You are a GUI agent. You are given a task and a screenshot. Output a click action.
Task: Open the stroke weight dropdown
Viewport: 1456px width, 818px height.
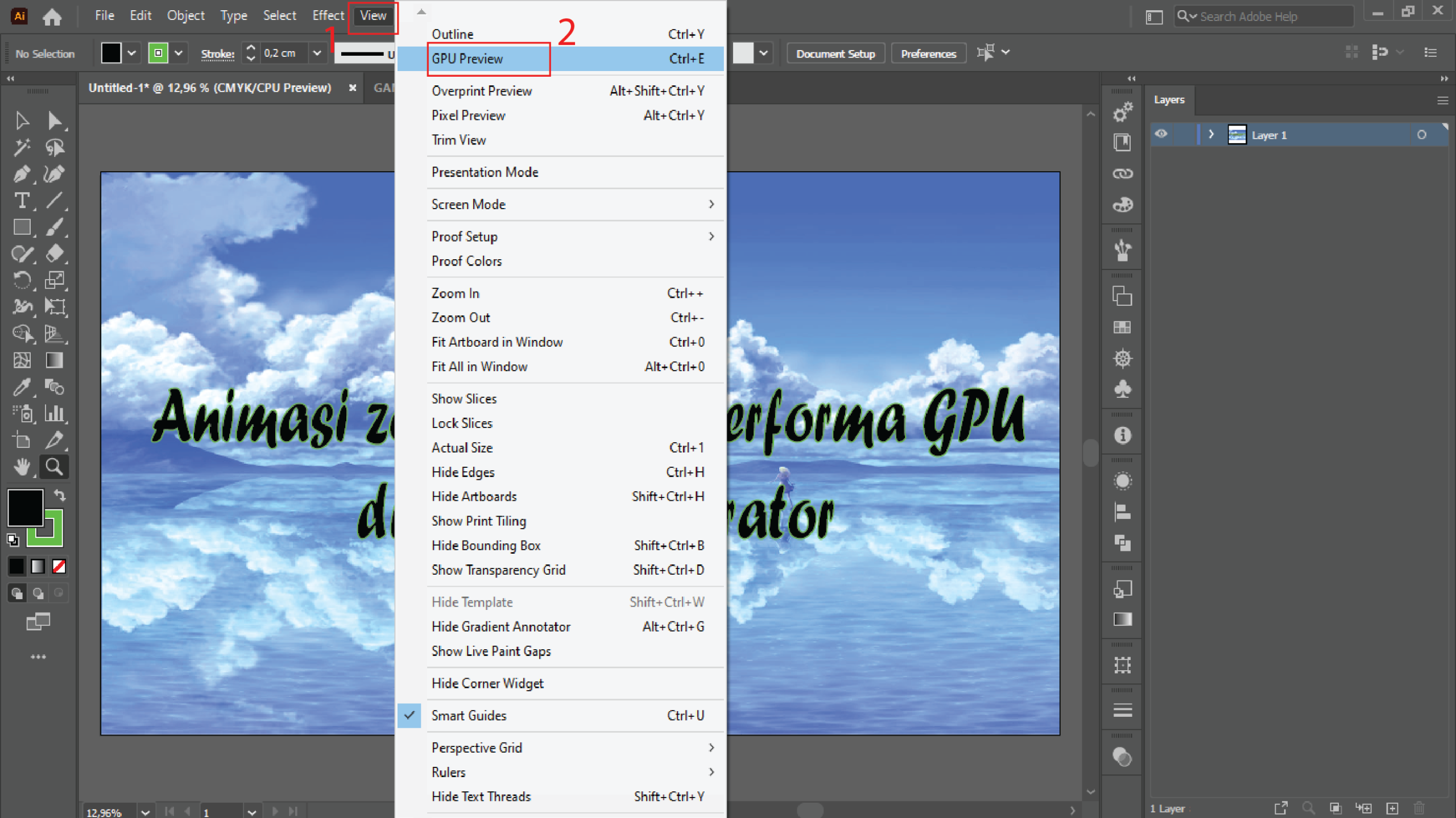tap(317, 53)
